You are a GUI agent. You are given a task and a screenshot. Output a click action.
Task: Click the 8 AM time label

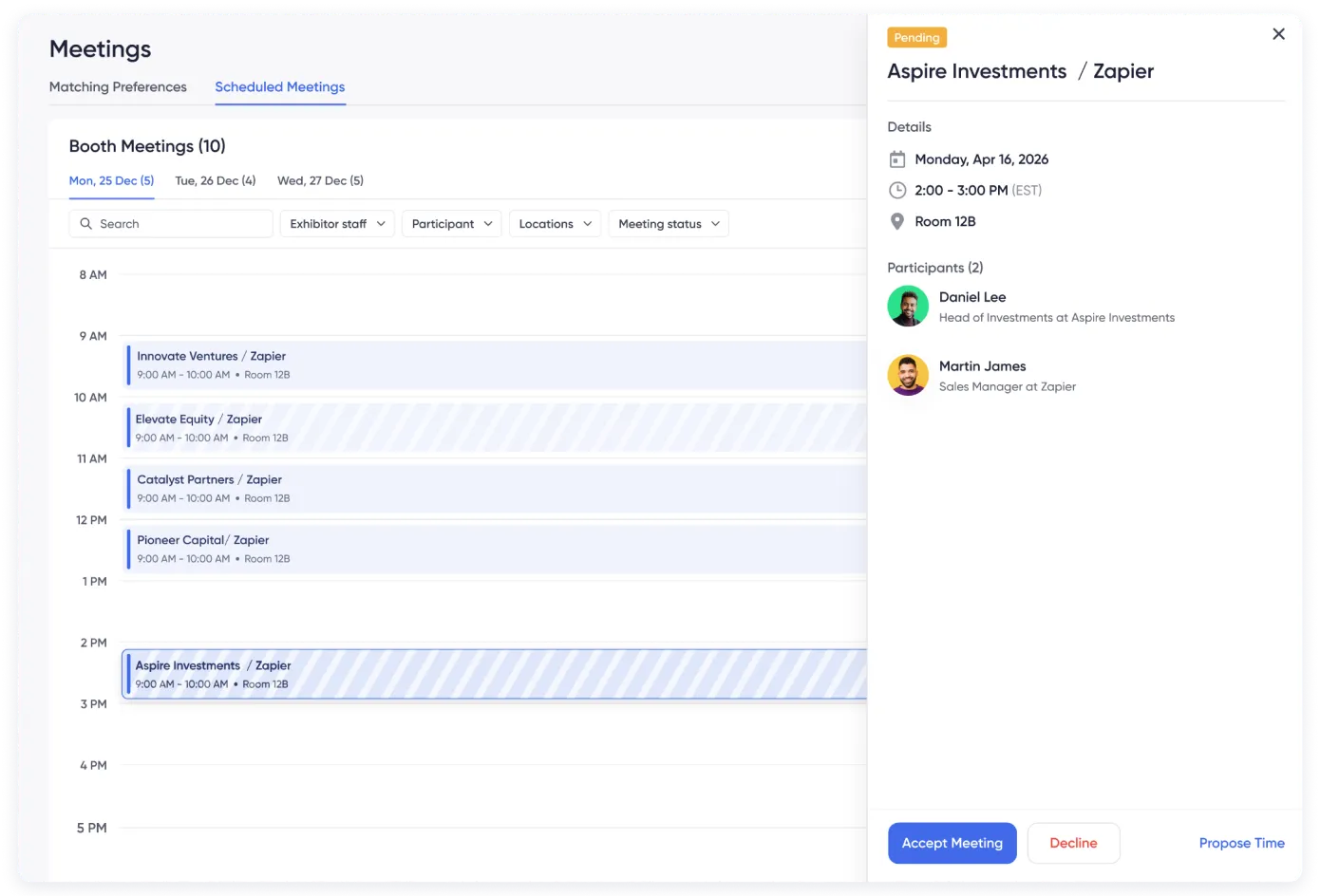pyautogui.click(x=93, y=275)
